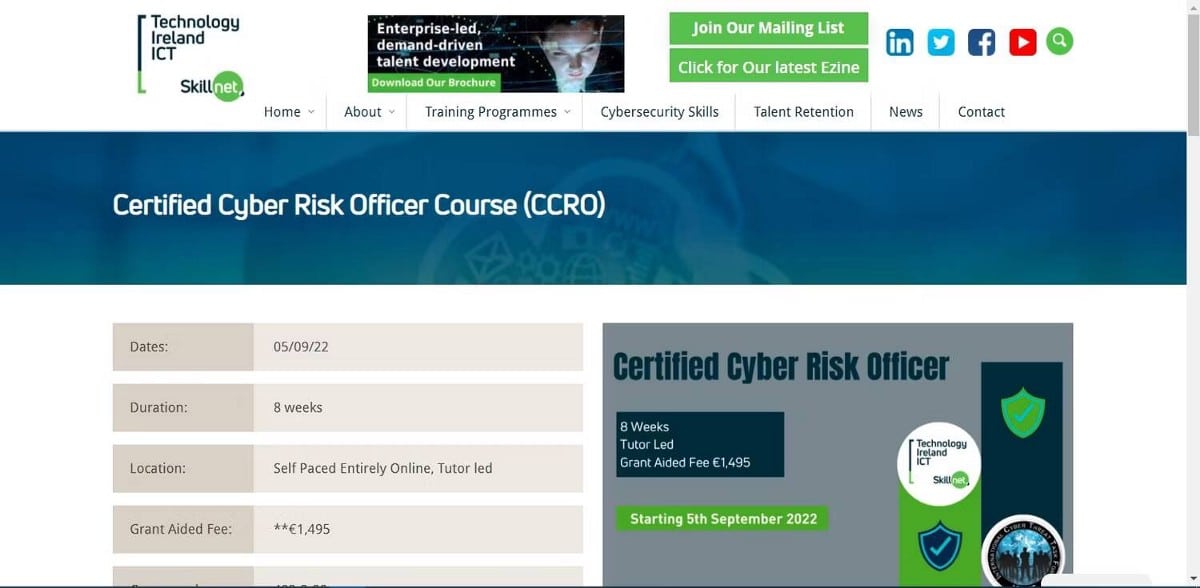Screen dimensions: 1200x588
Task: Click Download Our Brochure banner link
Action: click(x=433, y=83)
